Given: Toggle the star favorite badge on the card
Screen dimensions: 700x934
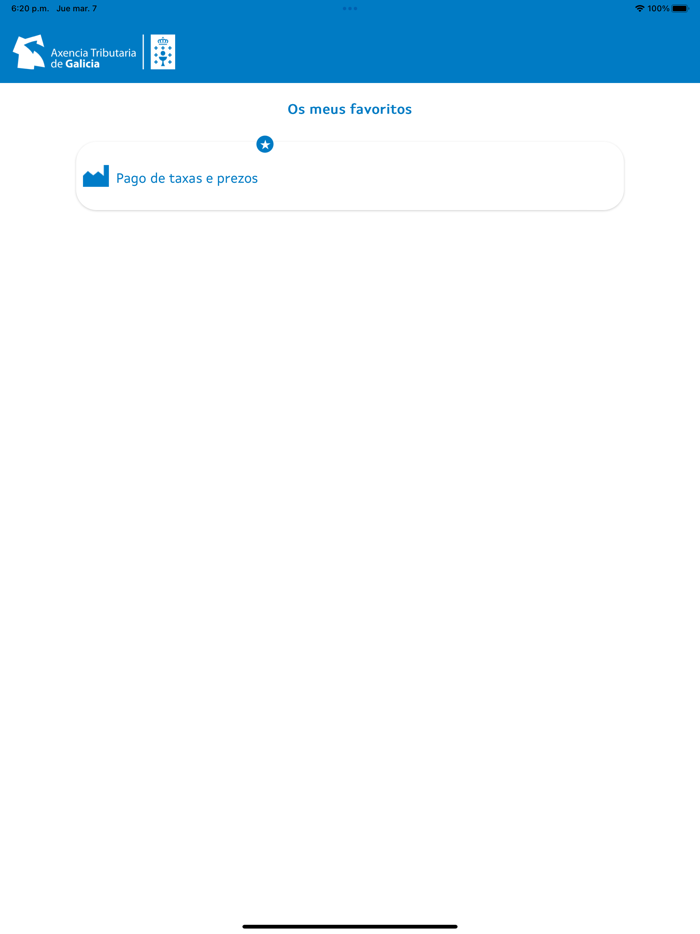Looking at the screenshot, I should coord(265,144).
